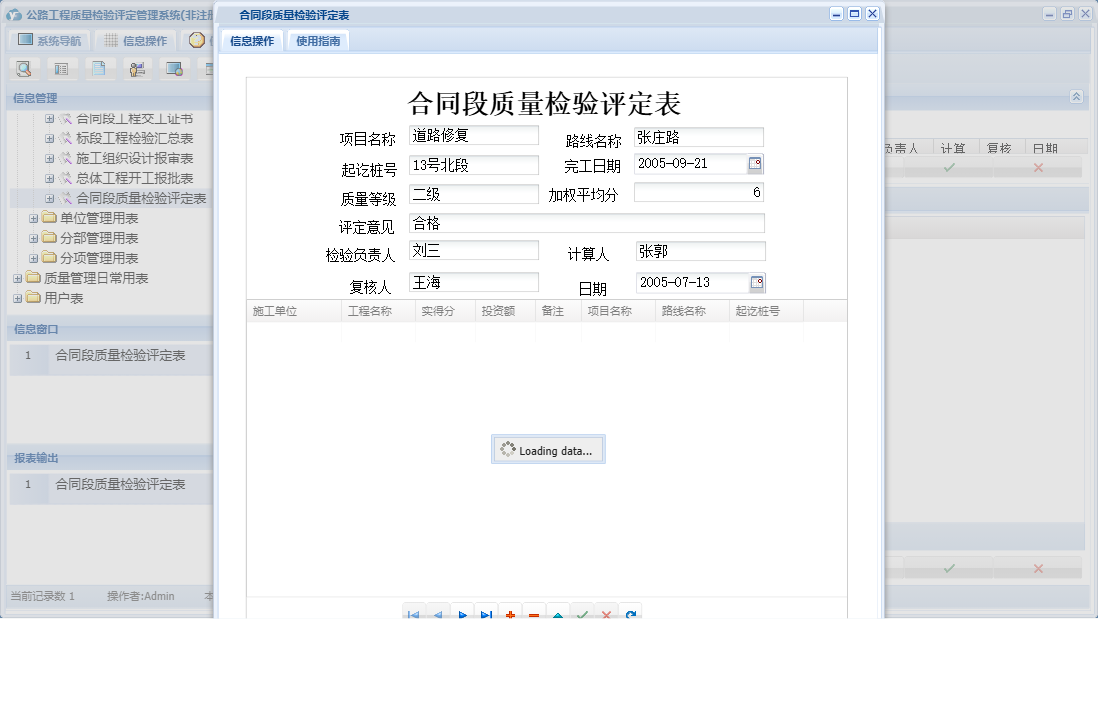Click the 项目名称 input field
Screen dimensions: 1098x711
point(473,136)
